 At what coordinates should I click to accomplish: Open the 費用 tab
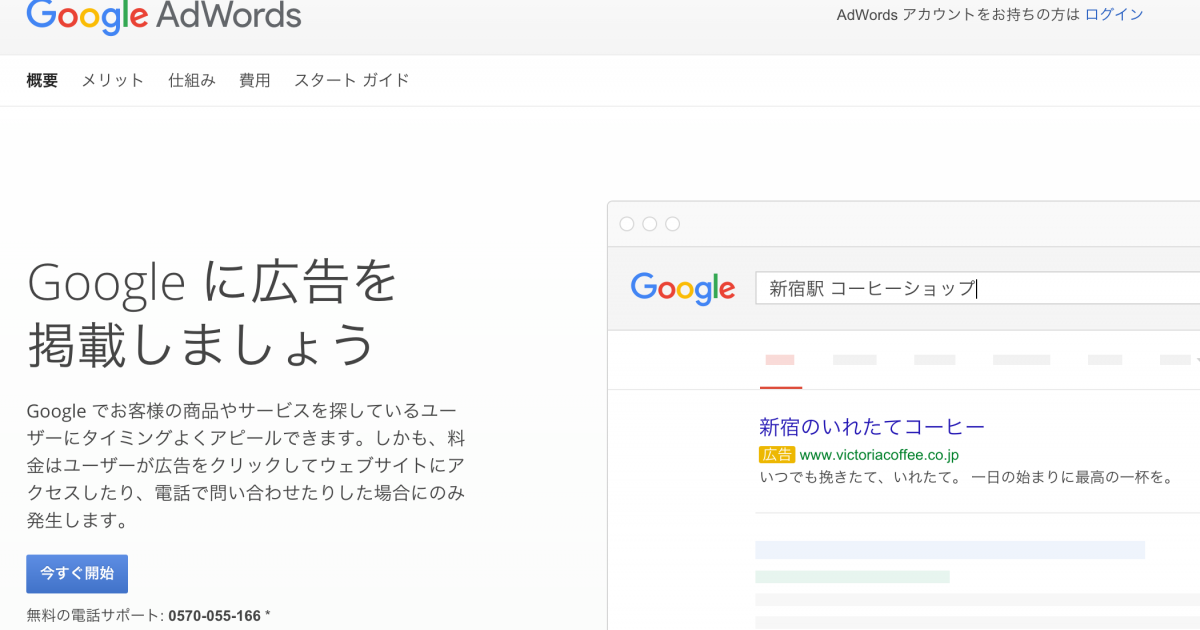click(x=255, y=80)
